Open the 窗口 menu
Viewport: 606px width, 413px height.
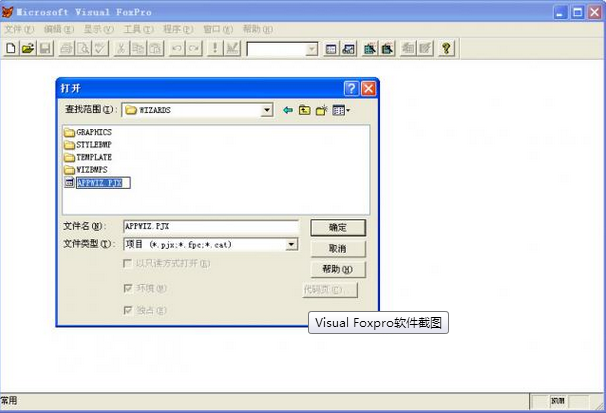coord(218,29)
